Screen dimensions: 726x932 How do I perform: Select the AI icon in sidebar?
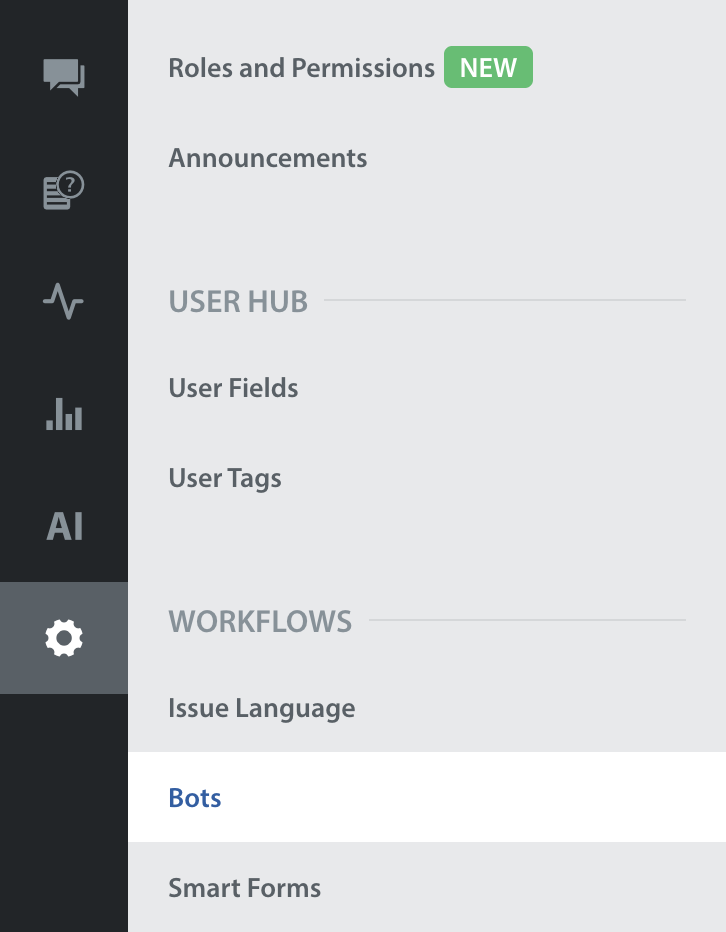coord(64,526)
